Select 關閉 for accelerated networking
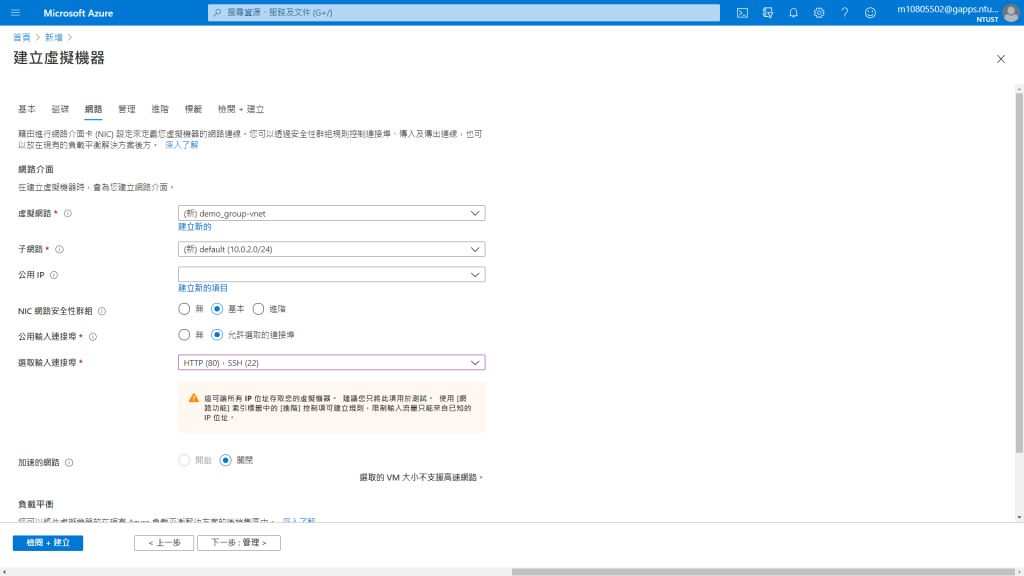 (225, 460)
